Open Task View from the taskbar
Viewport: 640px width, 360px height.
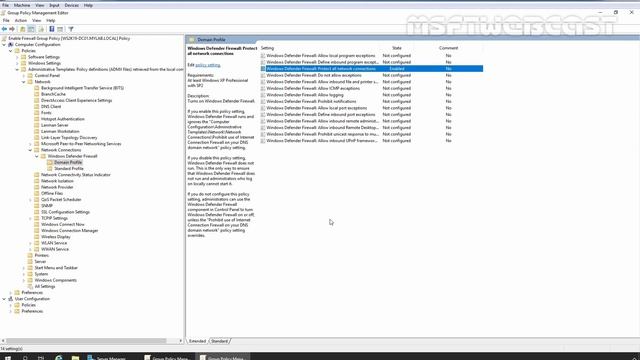click(x=41, y=358)
